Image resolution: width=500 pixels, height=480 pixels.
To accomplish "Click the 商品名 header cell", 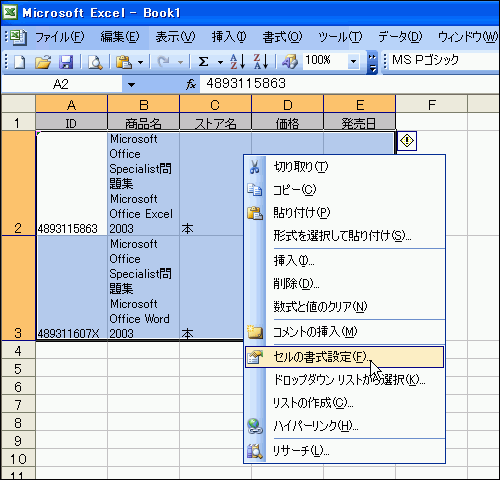I will [x=143, y=122].
